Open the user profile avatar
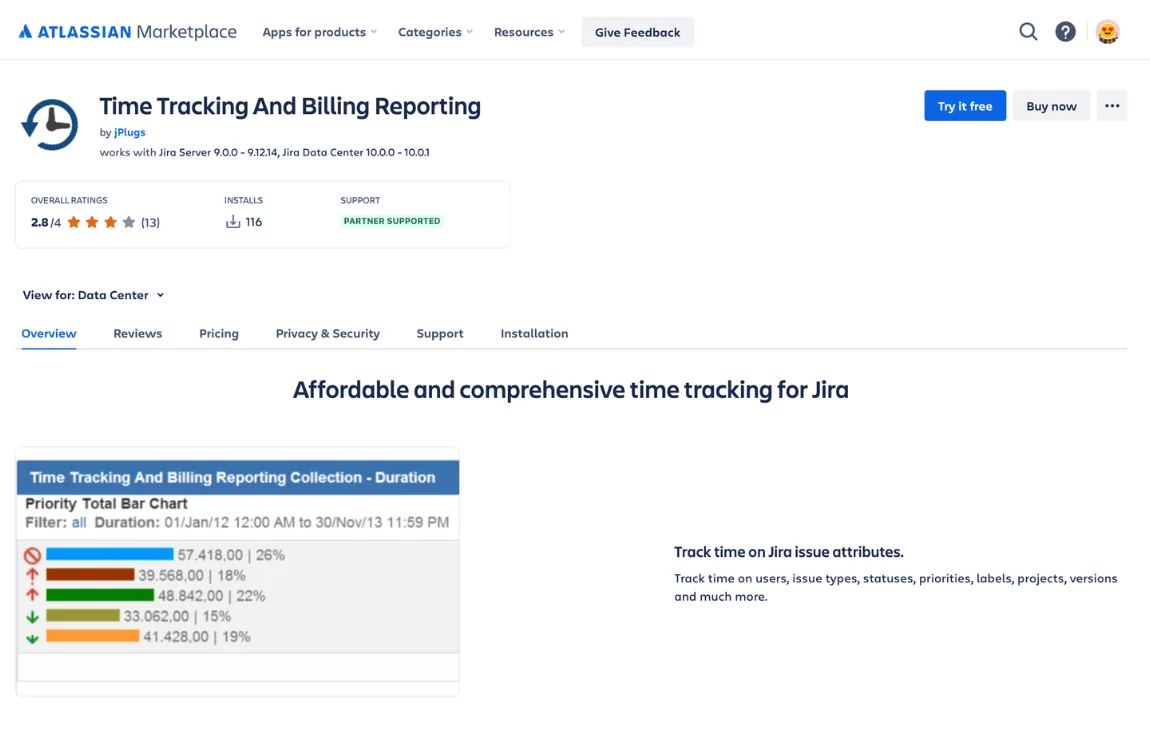 (x=1107, y=32)
